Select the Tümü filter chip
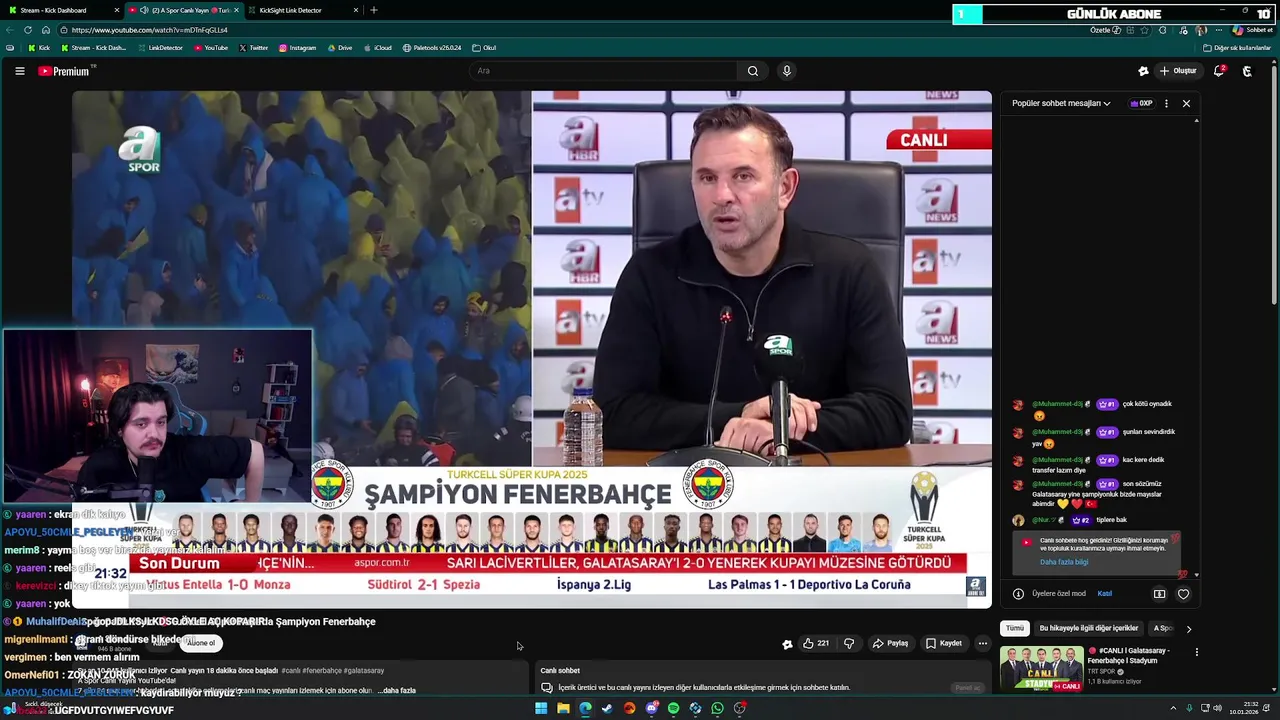 pos(1015,628)
